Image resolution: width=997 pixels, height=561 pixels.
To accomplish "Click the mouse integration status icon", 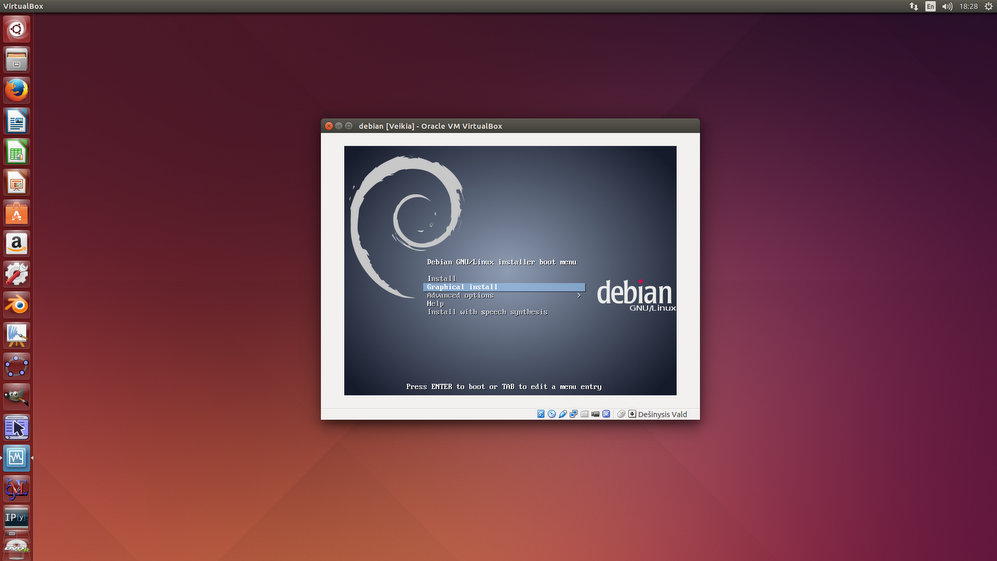I will [x=621, y=414].
